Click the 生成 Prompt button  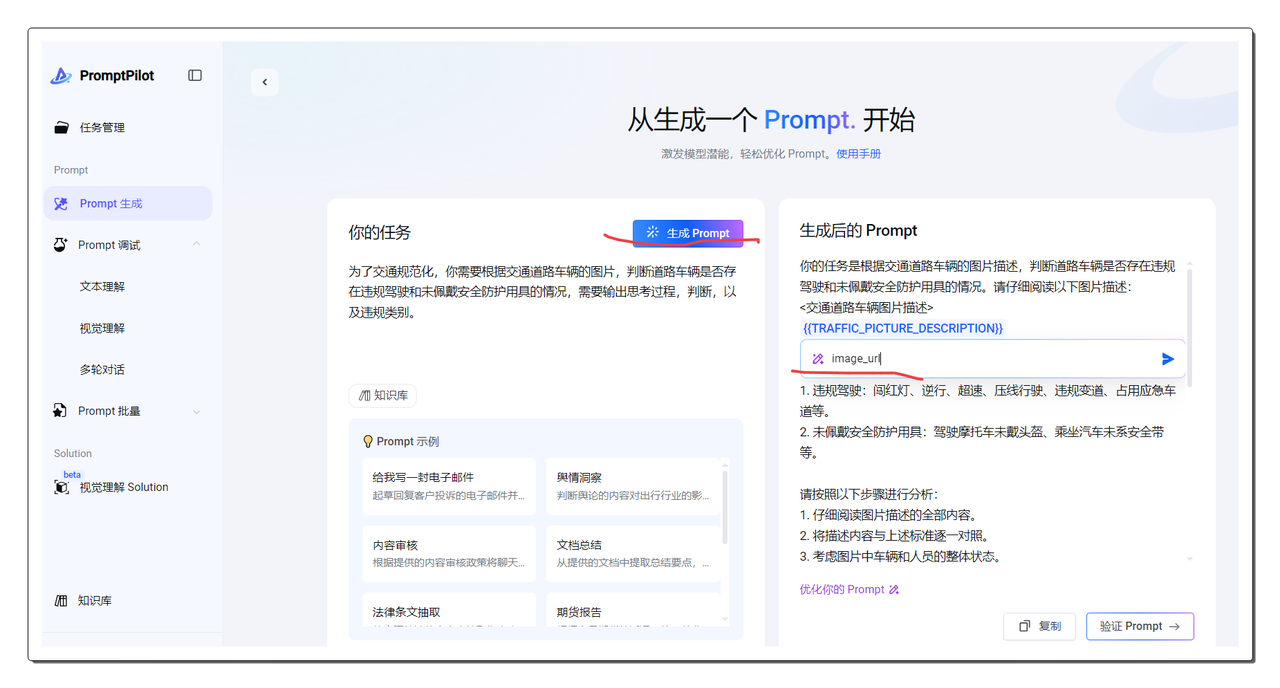688,233
